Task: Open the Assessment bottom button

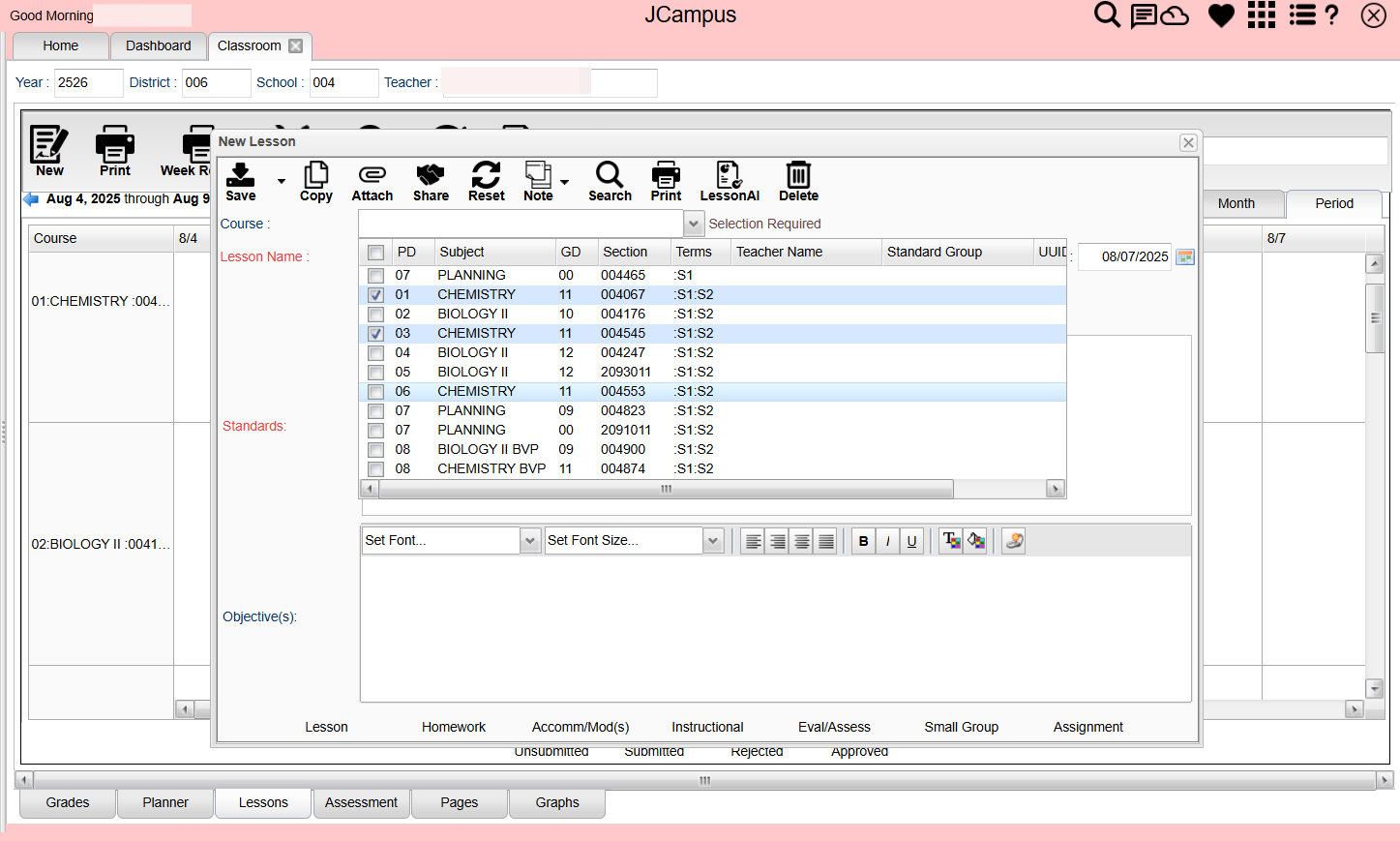Action: pos(361,802)
